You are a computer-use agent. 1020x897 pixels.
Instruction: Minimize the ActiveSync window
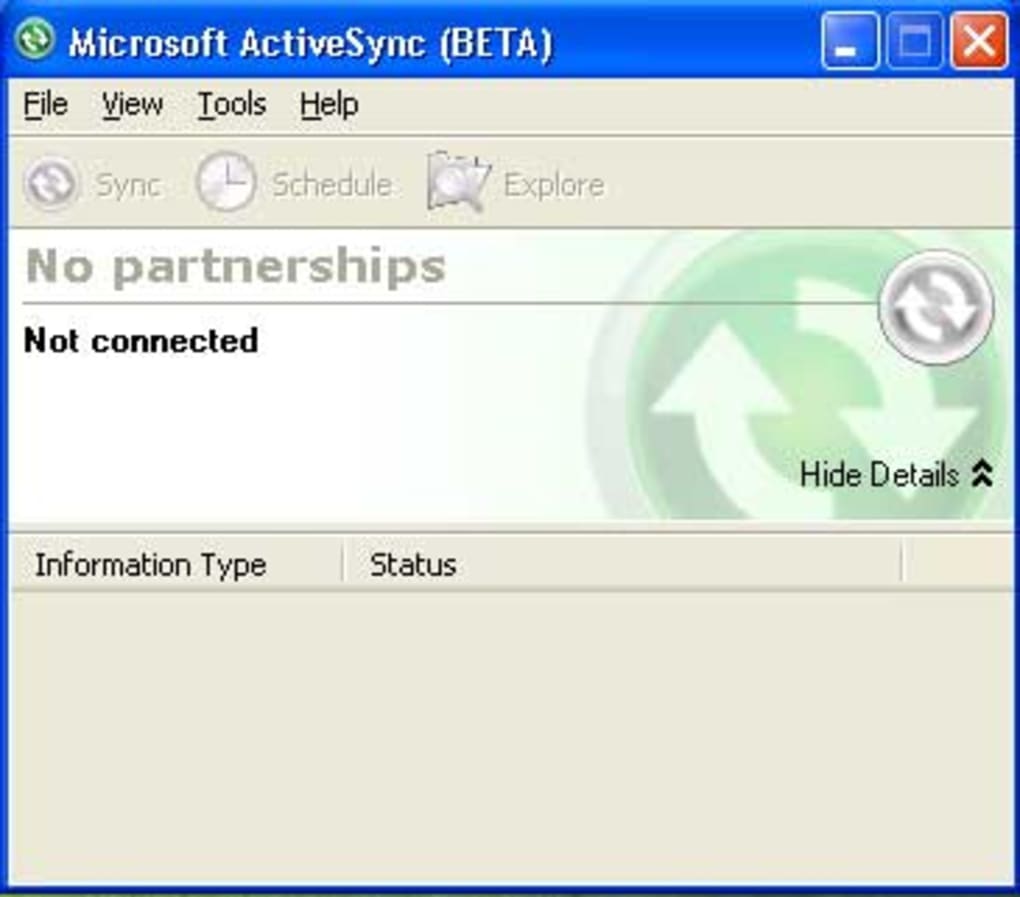(849, 42)
